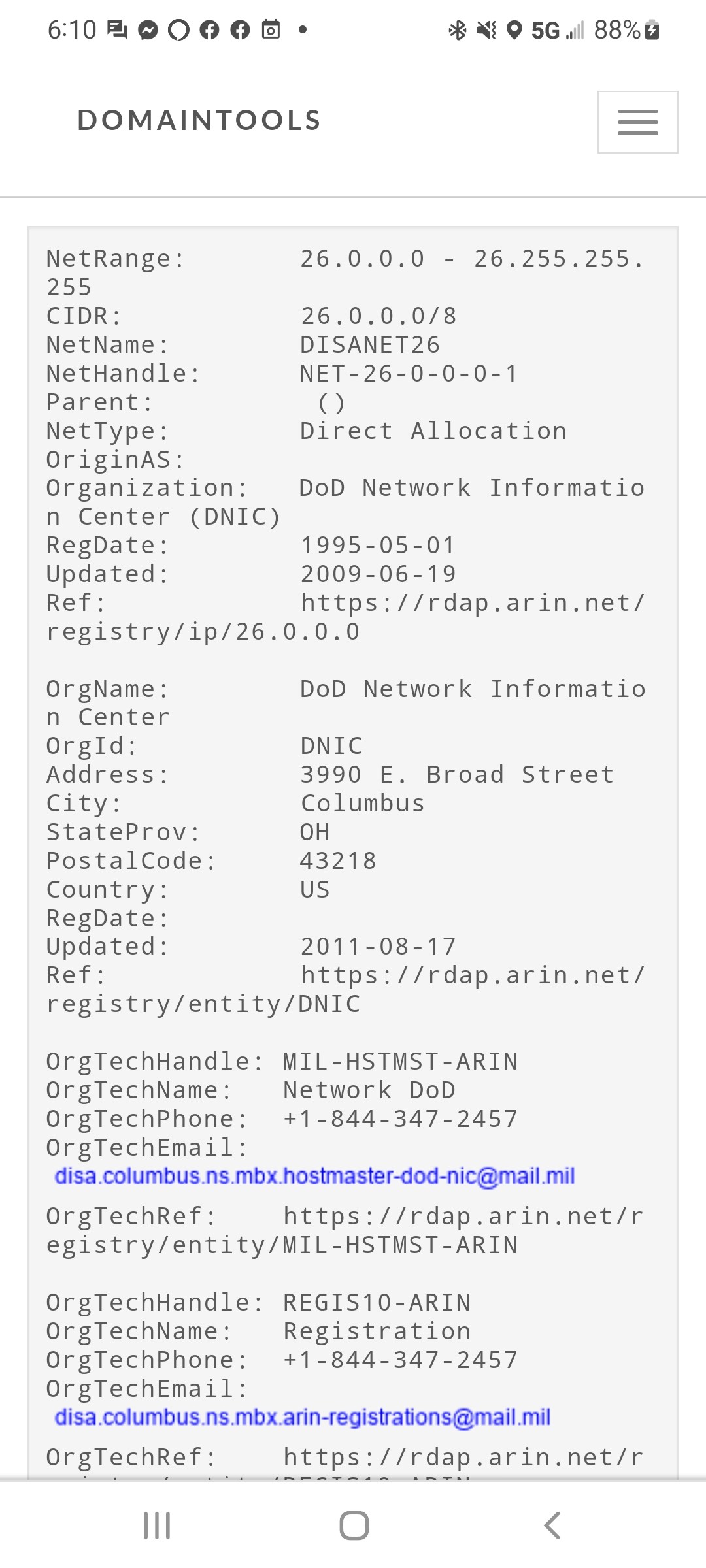Tap the location status icon
Viewport: 706px width, 1568px height.
point(515,30)
